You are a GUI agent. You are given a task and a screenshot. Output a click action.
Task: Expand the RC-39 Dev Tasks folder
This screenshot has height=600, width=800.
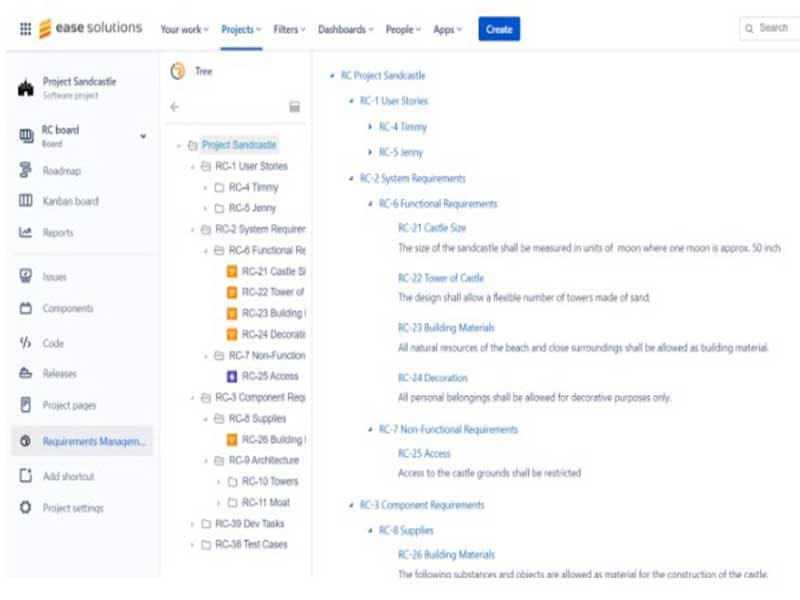[x=192, y=523]
